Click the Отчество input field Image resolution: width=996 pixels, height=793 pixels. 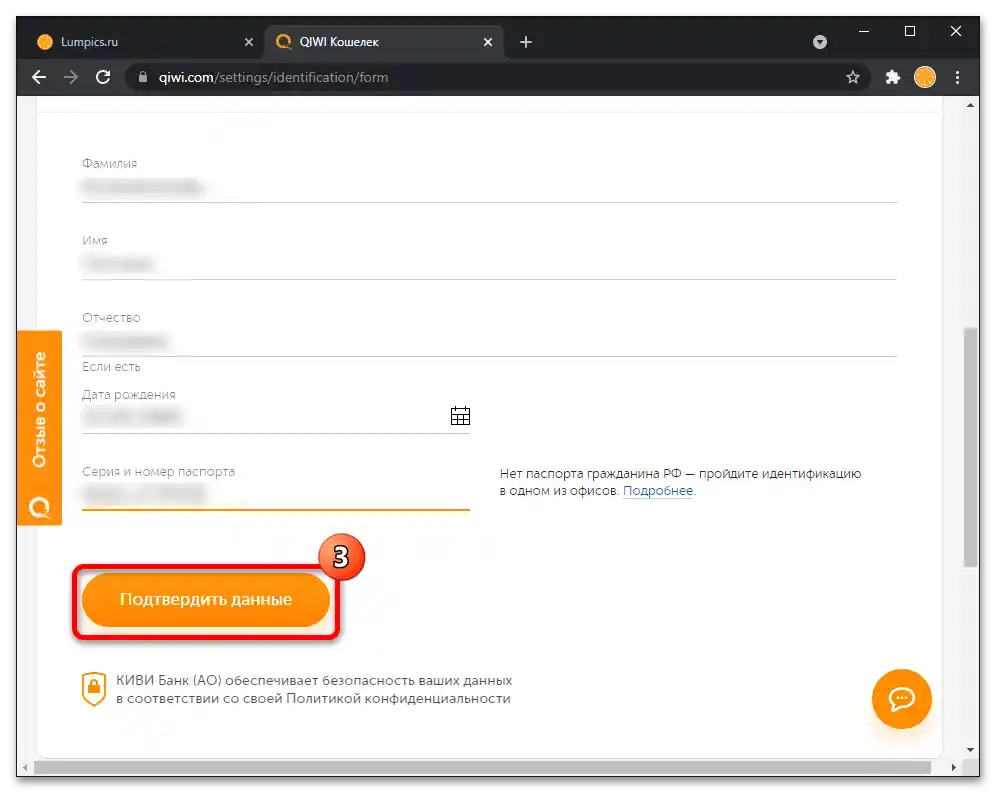(x=489, y=341)
